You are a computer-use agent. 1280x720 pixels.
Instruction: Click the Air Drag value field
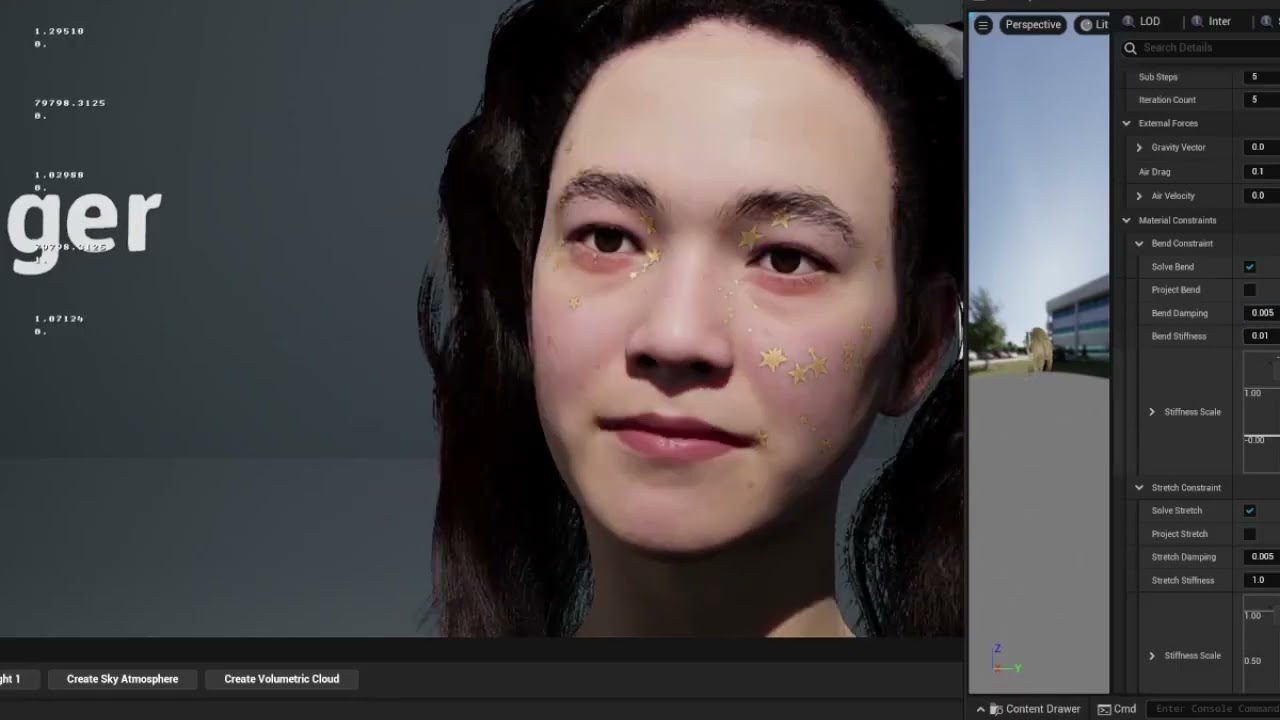(x=1262, y=172)
